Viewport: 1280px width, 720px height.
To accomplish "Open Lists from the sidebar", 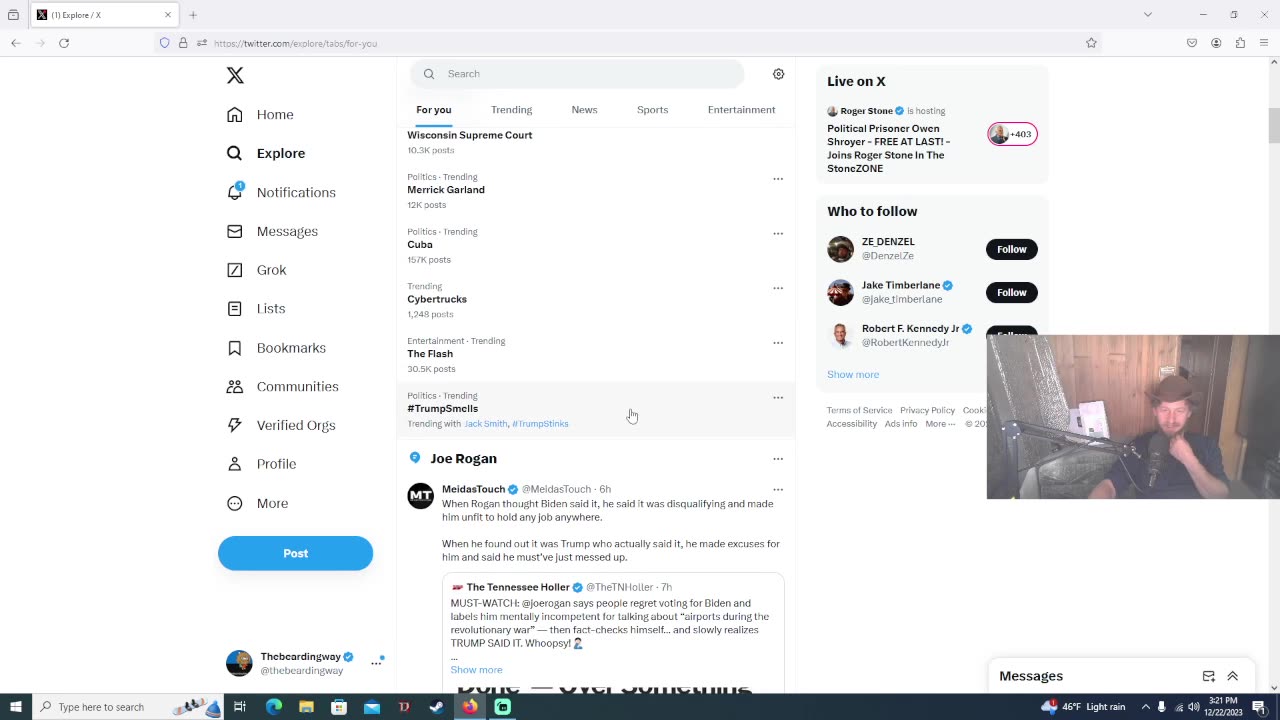I will point(256,309).
